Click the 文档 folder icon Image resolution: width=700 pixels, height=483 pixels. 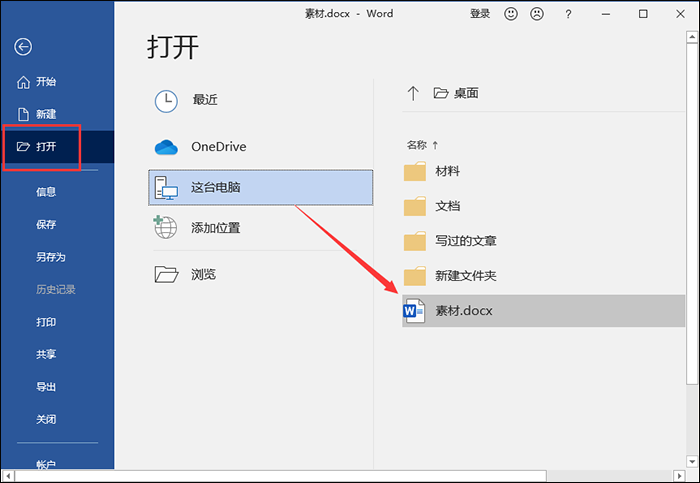point(415,206)
